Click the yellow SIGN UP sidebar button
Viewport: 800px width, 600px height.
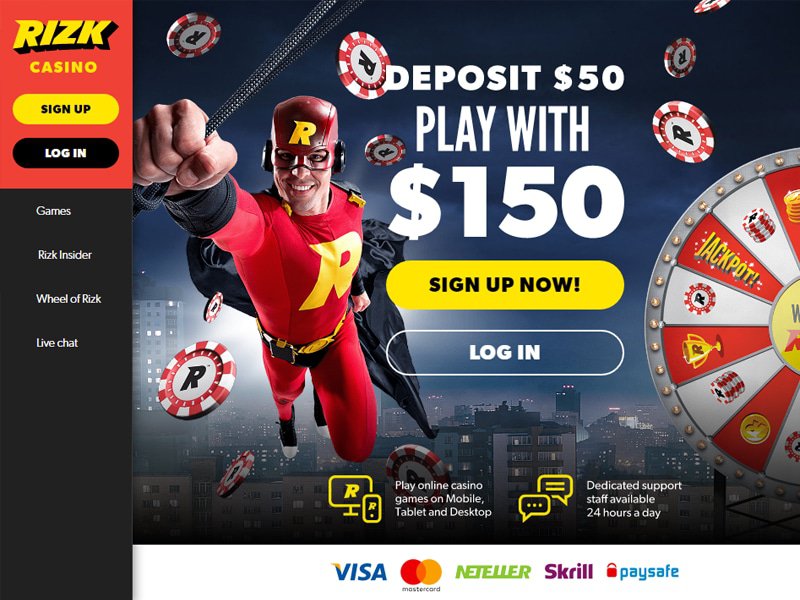66,109
